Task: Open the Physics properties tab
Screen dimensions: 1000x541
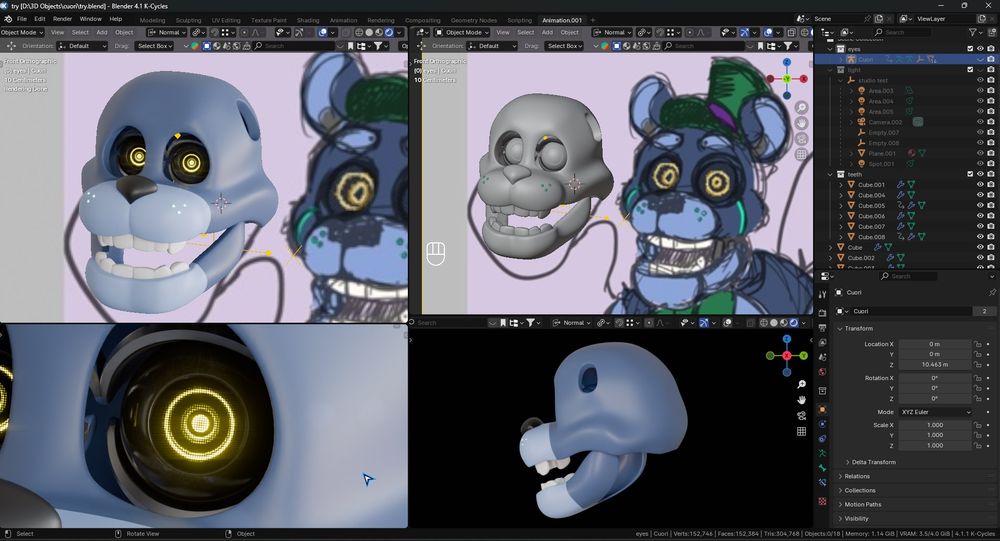Action: coord(823,424)
